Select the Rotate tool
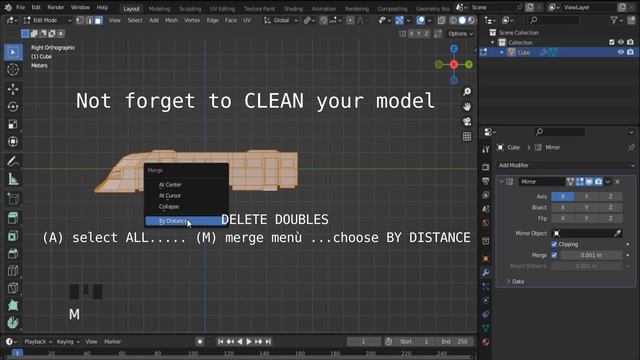The width and height of the screenshot is (640, 360). coord(13,107)
